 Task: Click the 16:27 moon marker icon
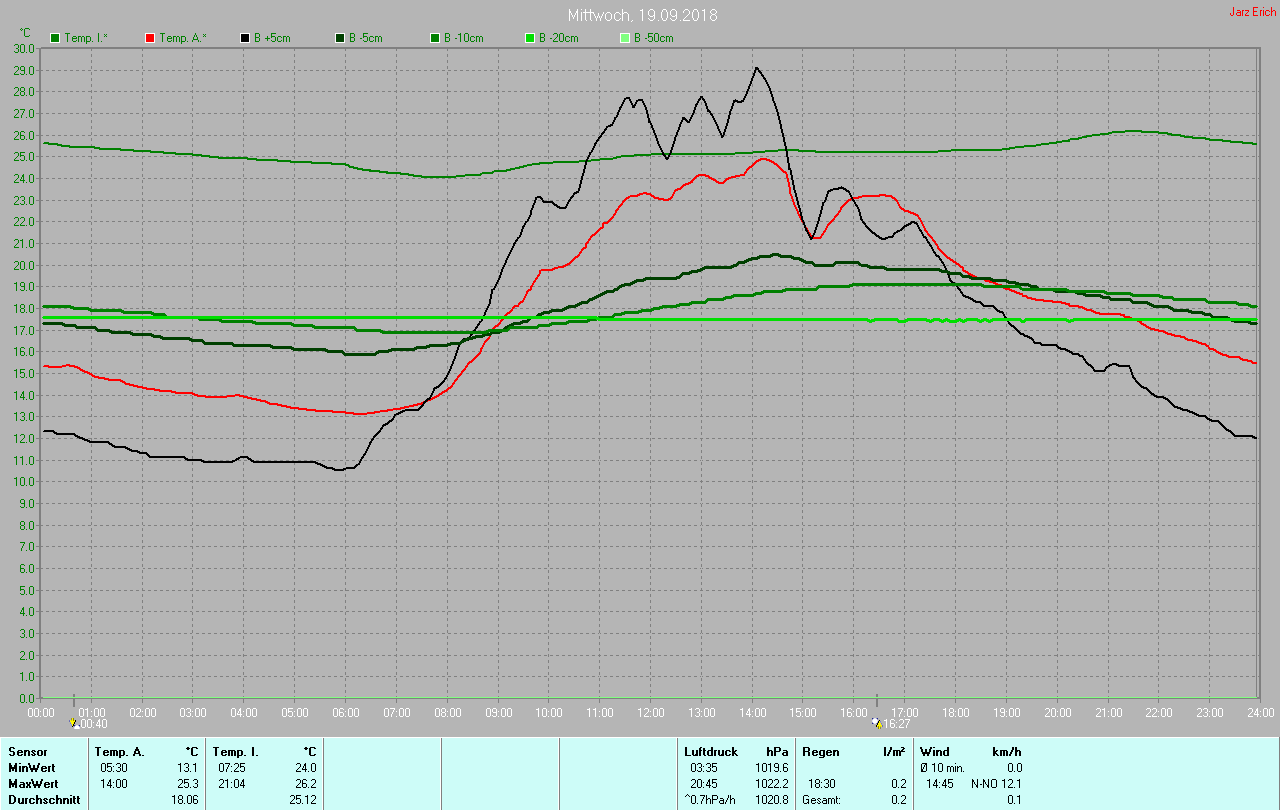(877, 723)
